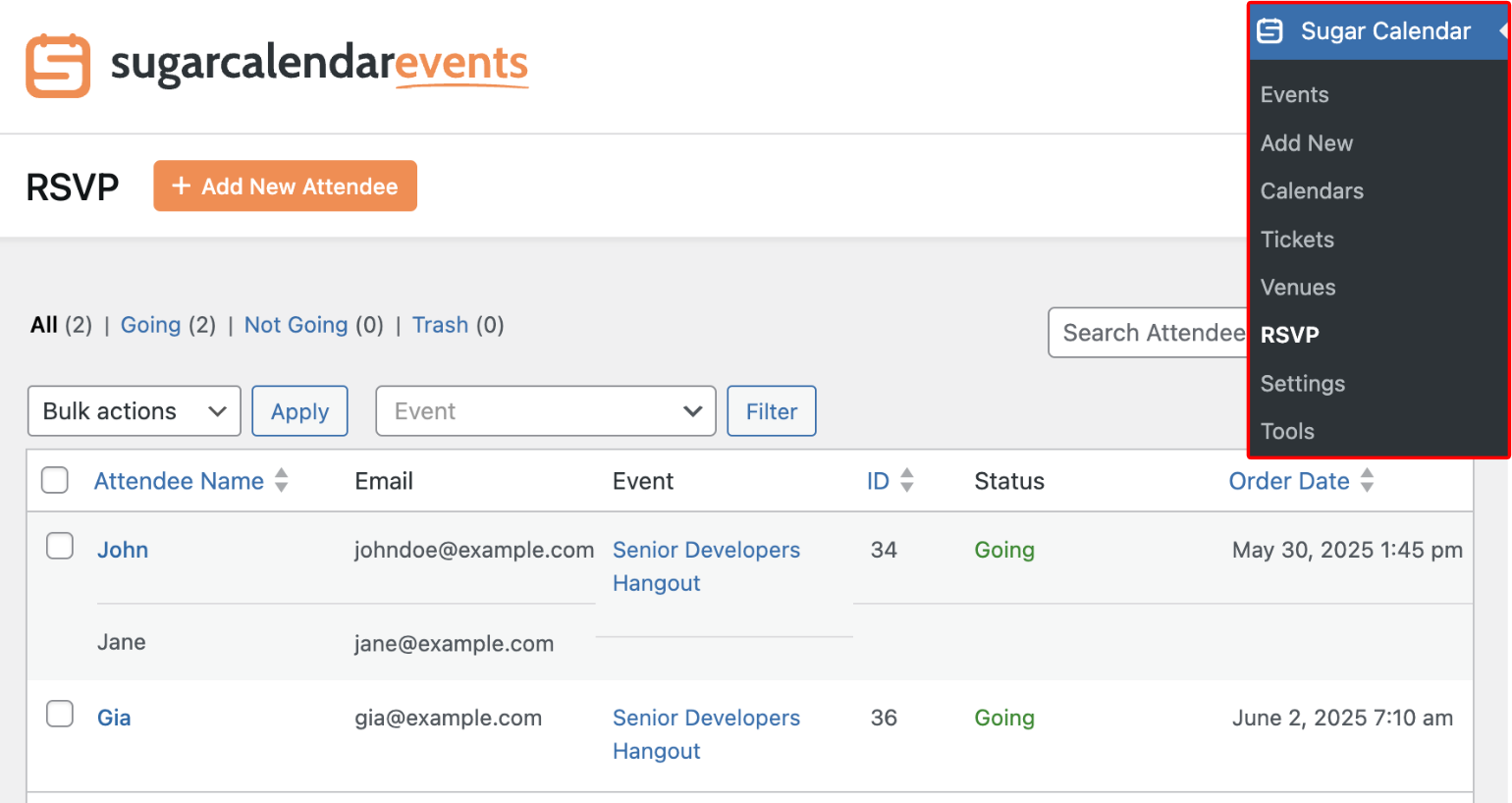
Task: Click the Sugar Calendar menu header icon
Action: click(1270, 31)
